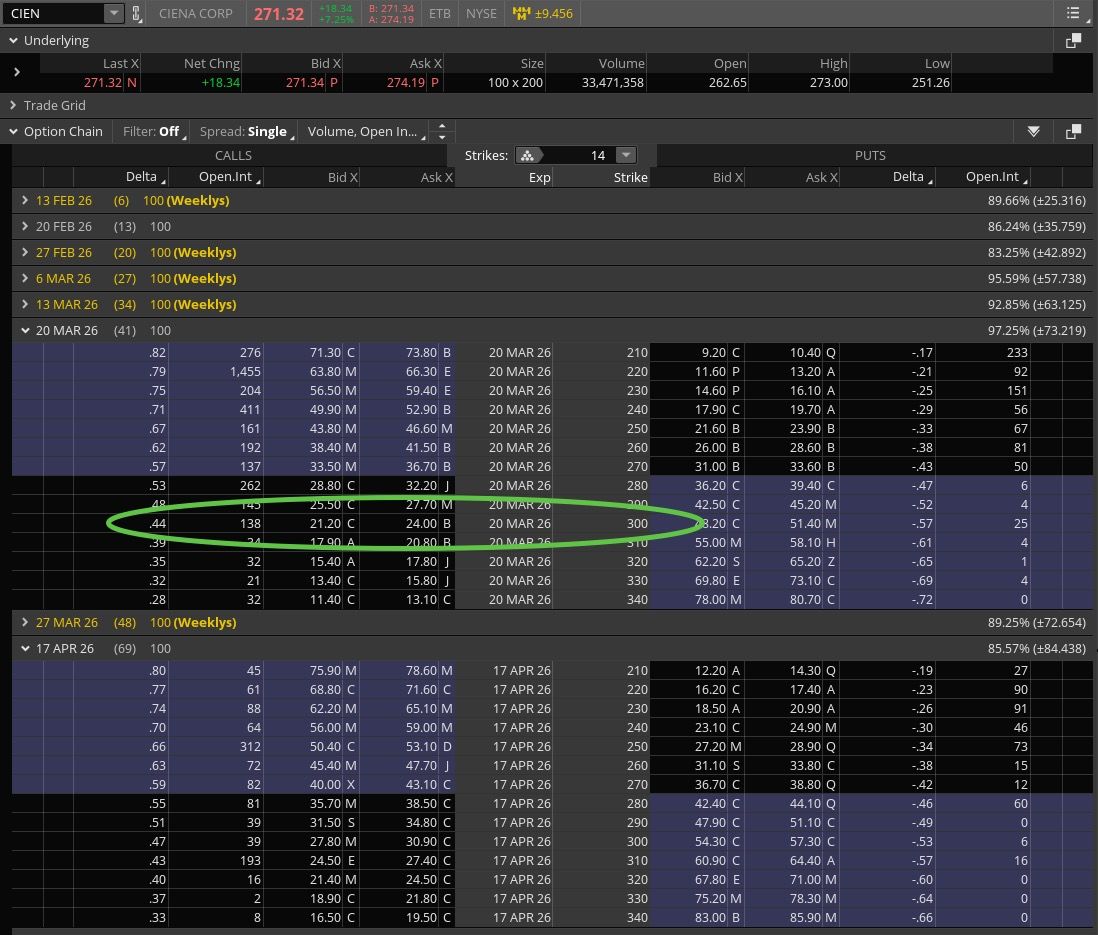The width and height of the screenshot is (1098, 935).
Task: Open the CIEN symbol dropdown arrow
Action: pos(113,14)
